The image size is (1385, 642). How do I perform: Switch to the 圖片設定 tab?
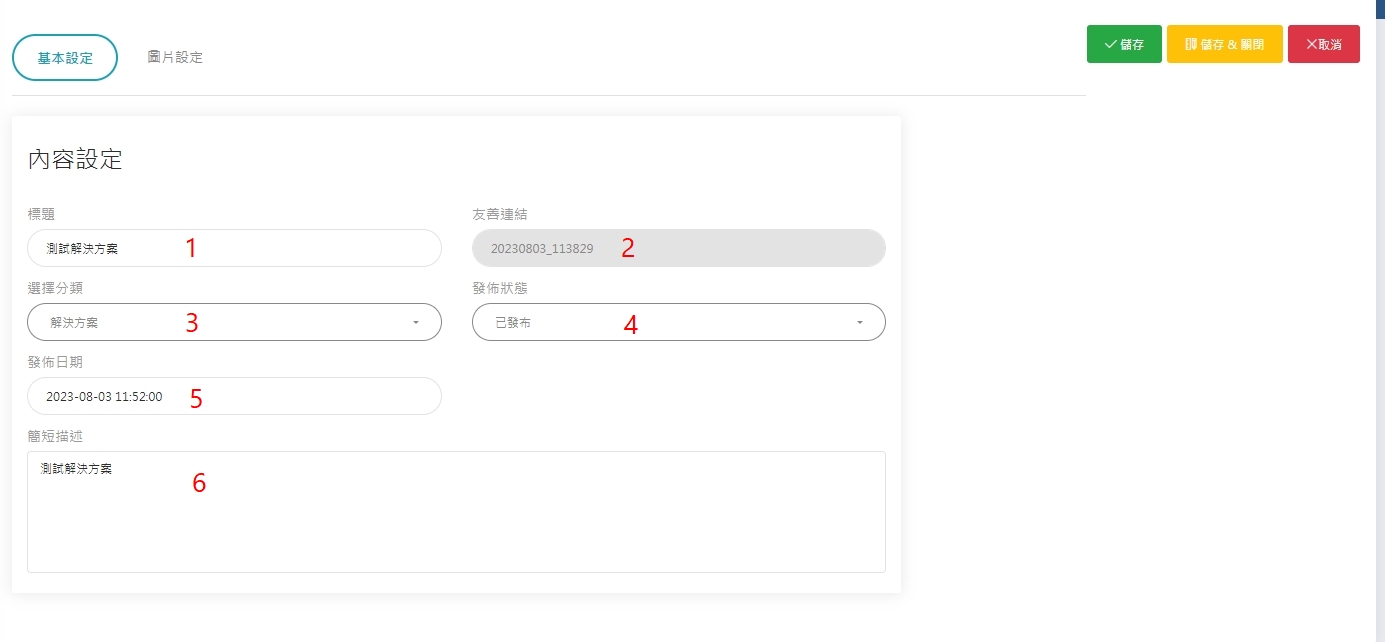tap(175, 57)
